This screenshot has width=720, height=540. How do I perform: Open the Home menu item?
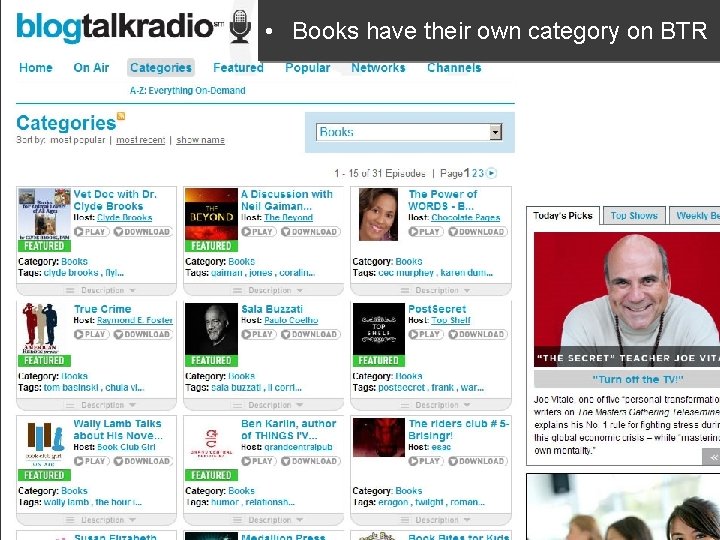(x=36, y=68)
